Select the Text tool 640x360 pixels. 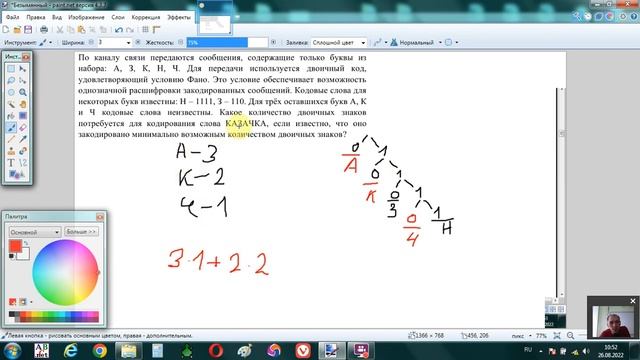click(x=11, y=163)
